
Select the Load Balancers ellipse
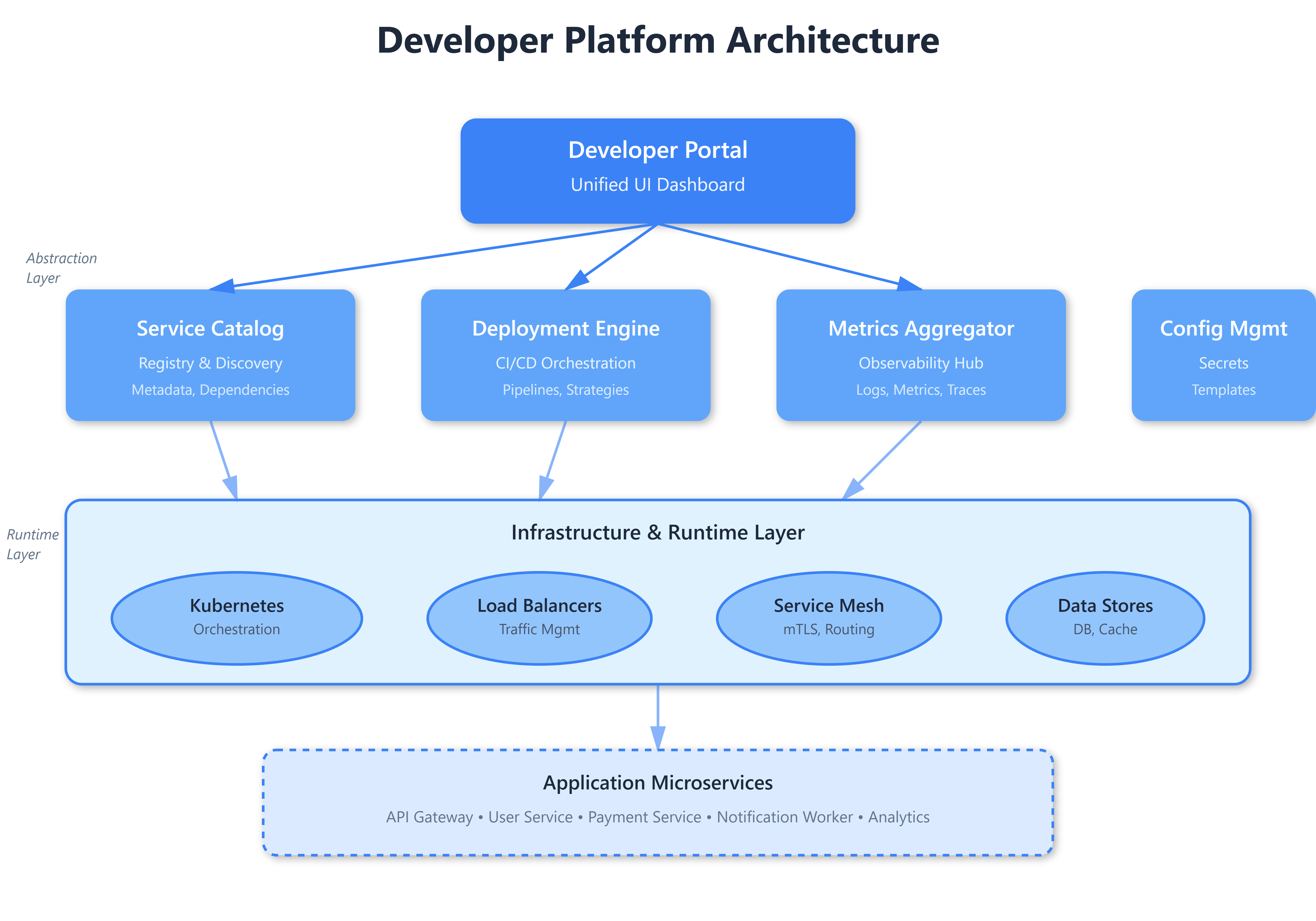pyautogui.click(x=539, y=618)
